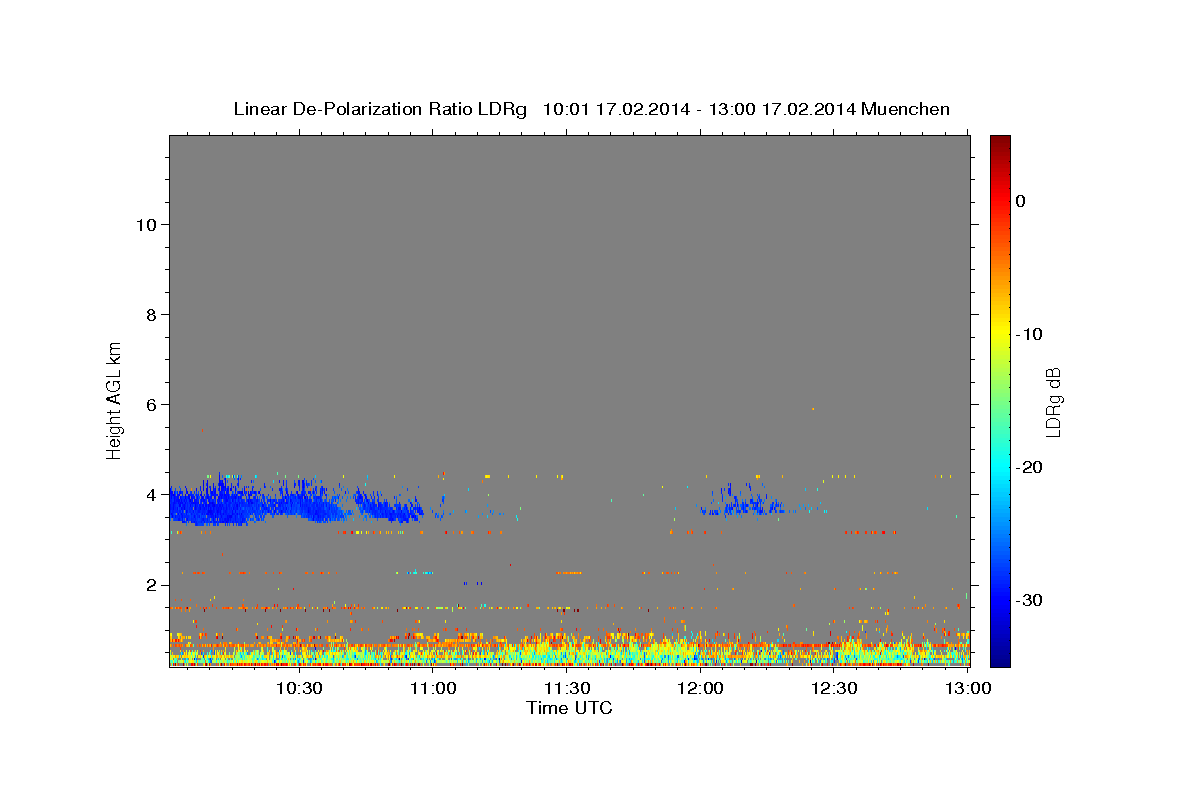The width and height of the screenshot is (1200, 800).
Task: Click the 10:30 time tick label
Action: click(x=298, y=688)
